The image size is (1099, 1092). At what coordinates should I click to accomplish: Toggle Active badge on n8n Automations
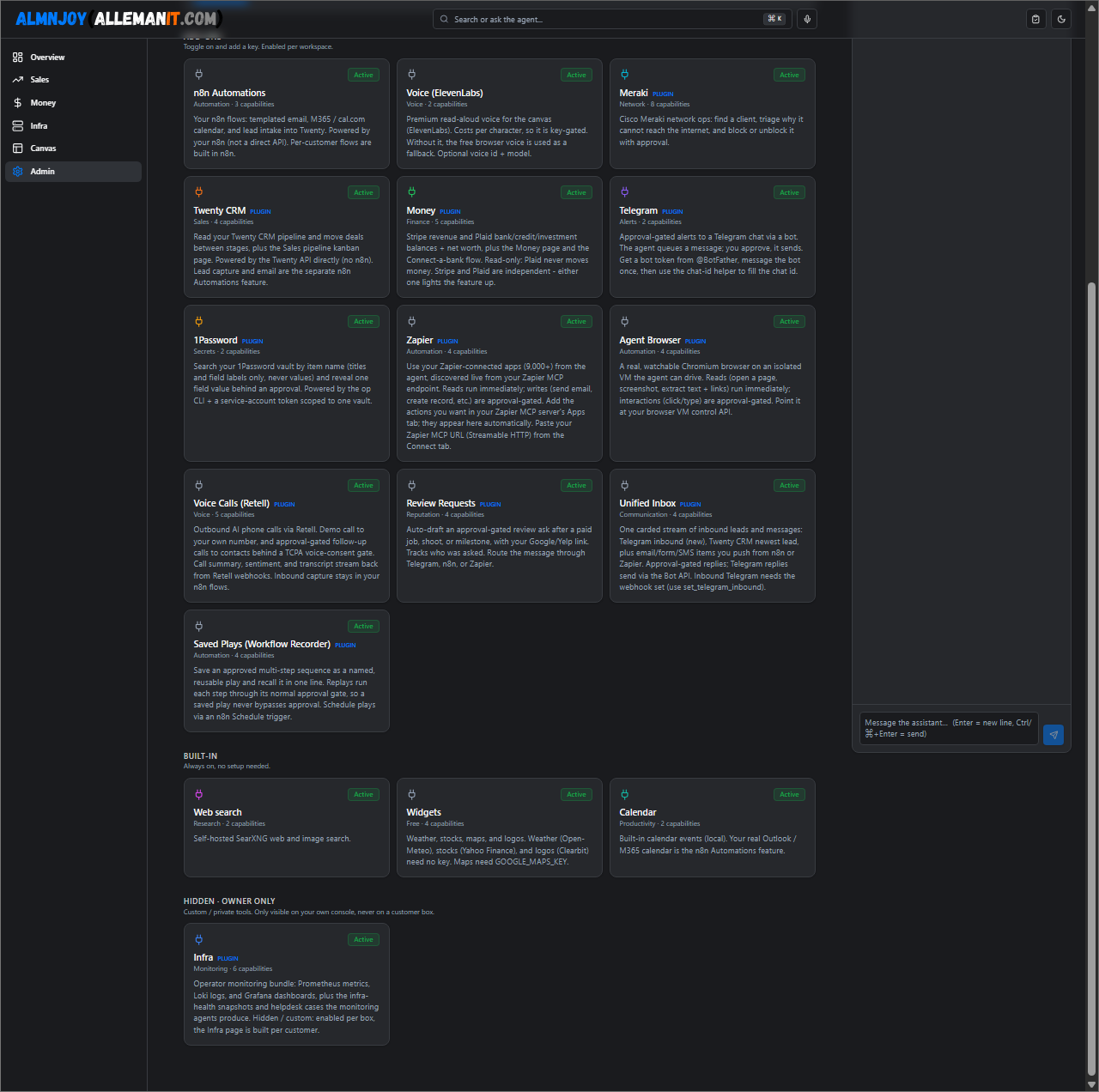click(364, 75)
